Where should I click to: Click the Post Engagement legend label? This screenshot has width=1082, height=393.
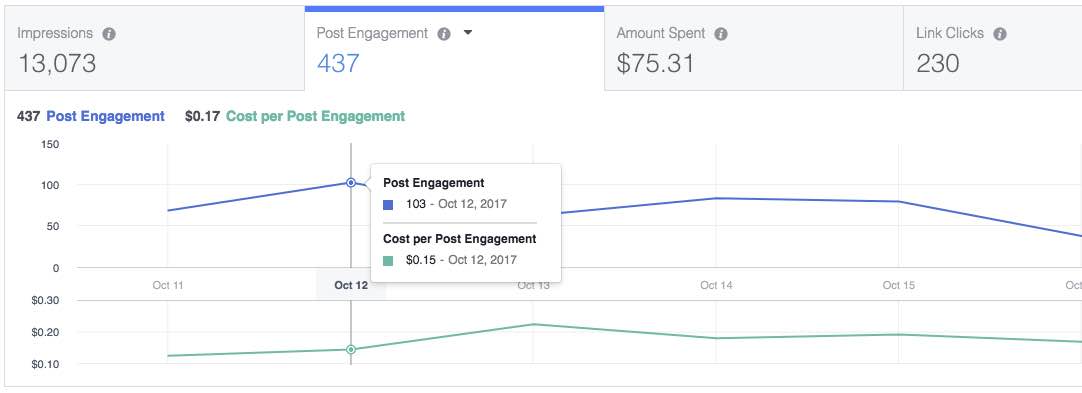click(x=105, y=117)
